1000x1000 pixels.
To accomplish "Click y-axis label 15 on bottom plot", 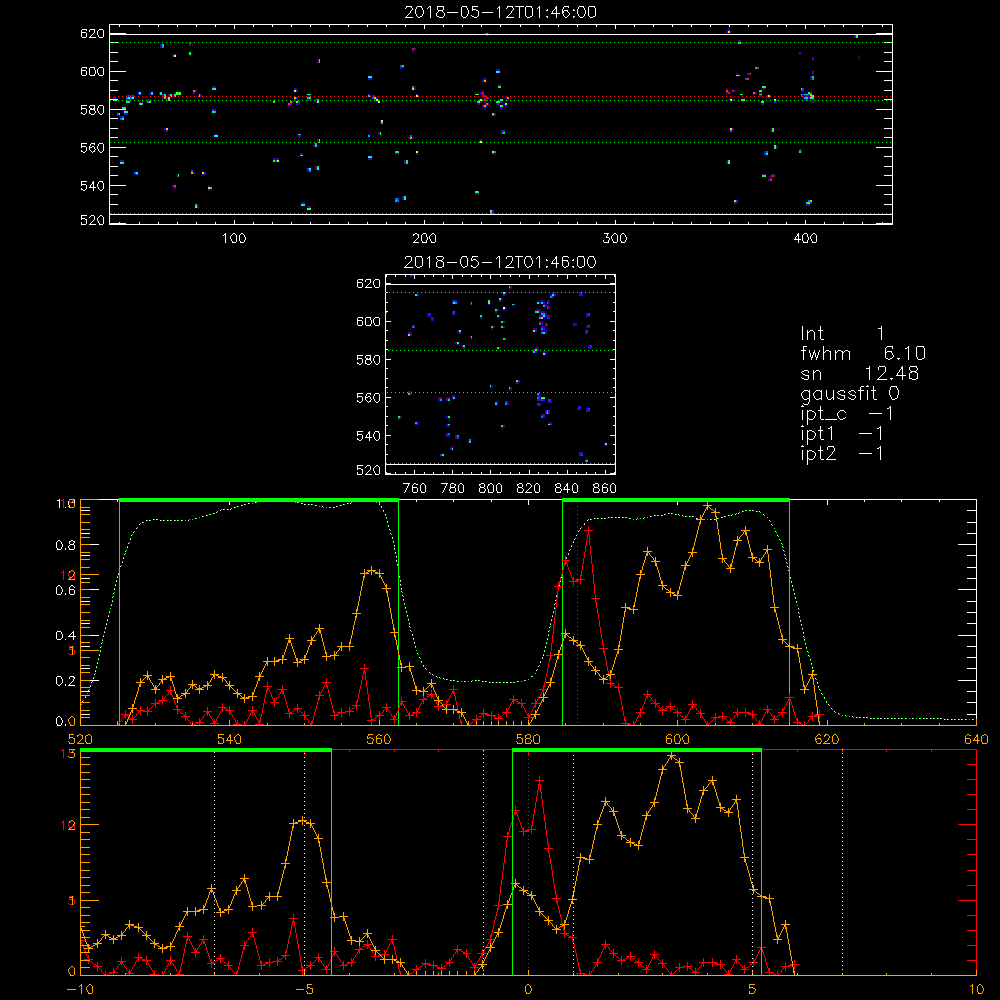I will point(68,754).
